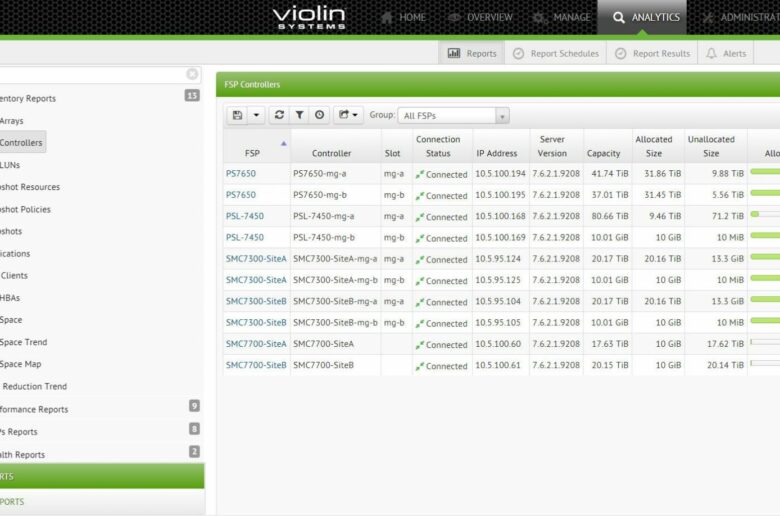Clear the sidebar search box

tap(193, 74)
